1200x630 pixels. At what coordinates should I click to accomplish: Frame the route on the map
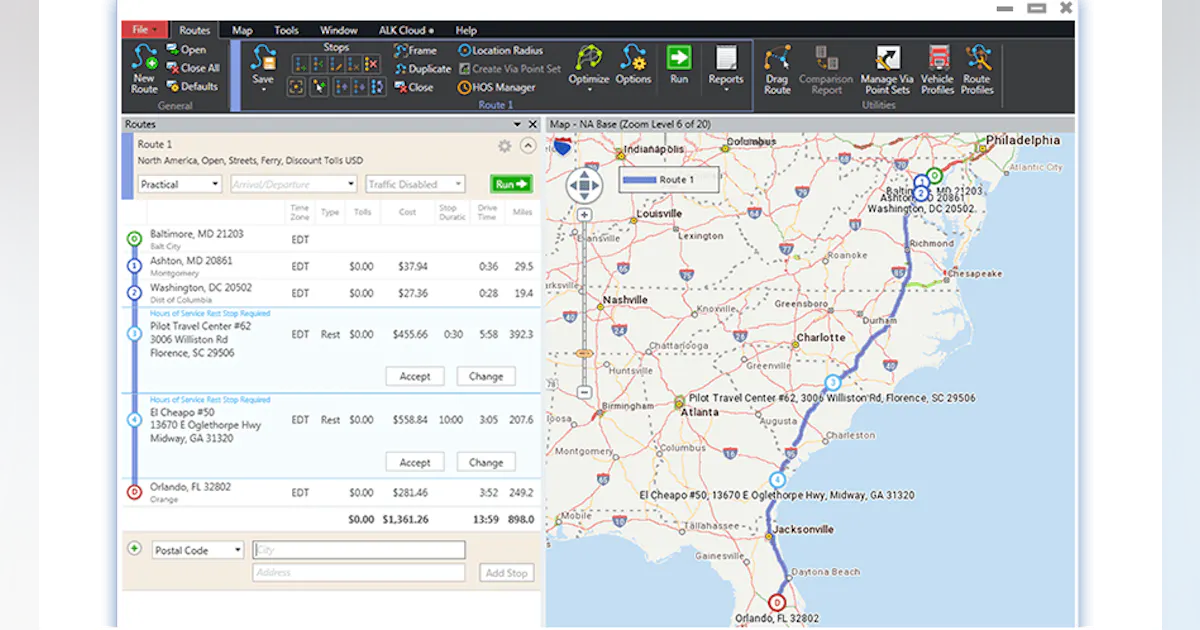point(415,50)
